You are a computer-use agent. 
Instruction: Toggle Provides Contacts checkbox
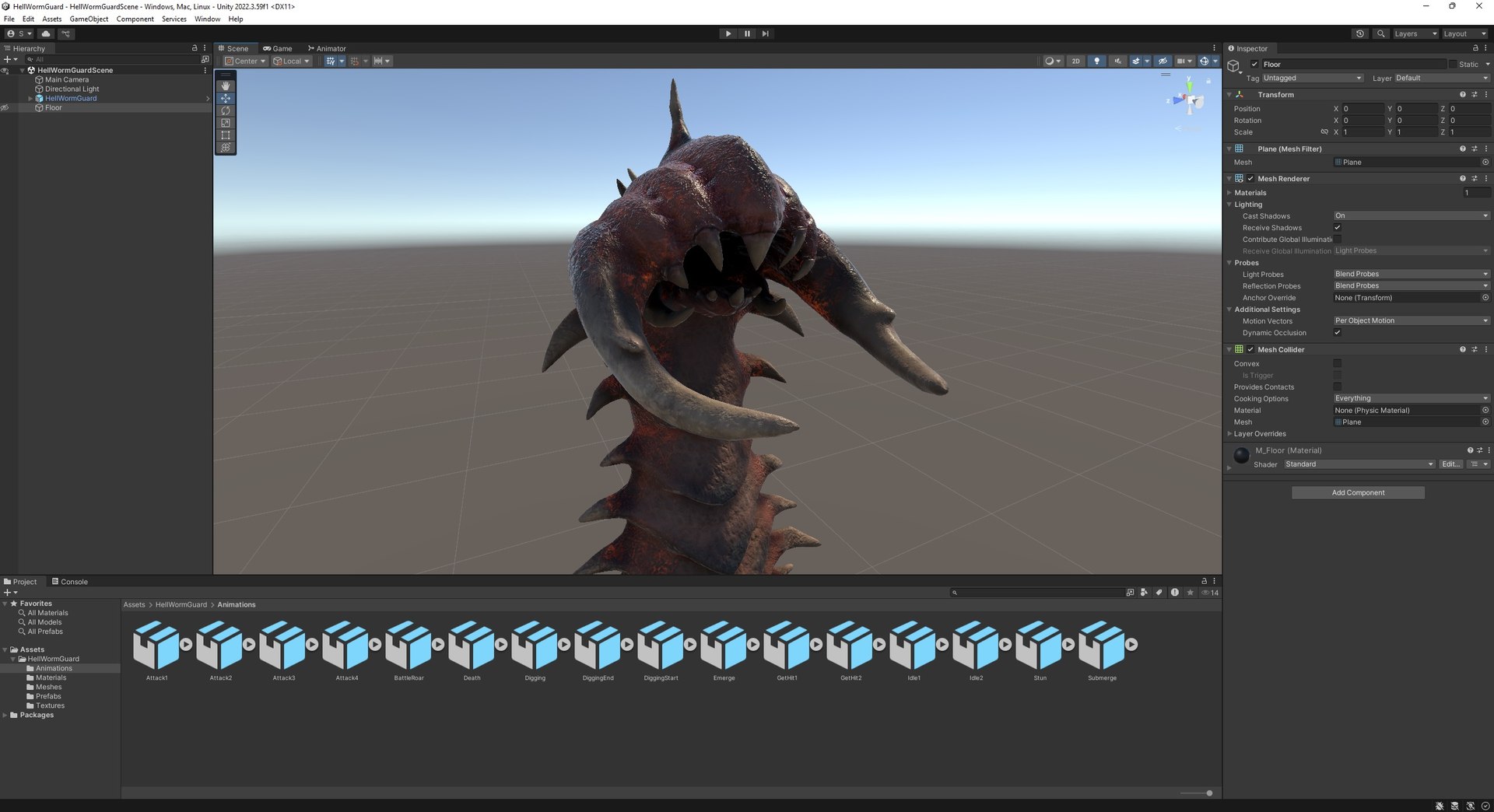[x=1338, y=387]
